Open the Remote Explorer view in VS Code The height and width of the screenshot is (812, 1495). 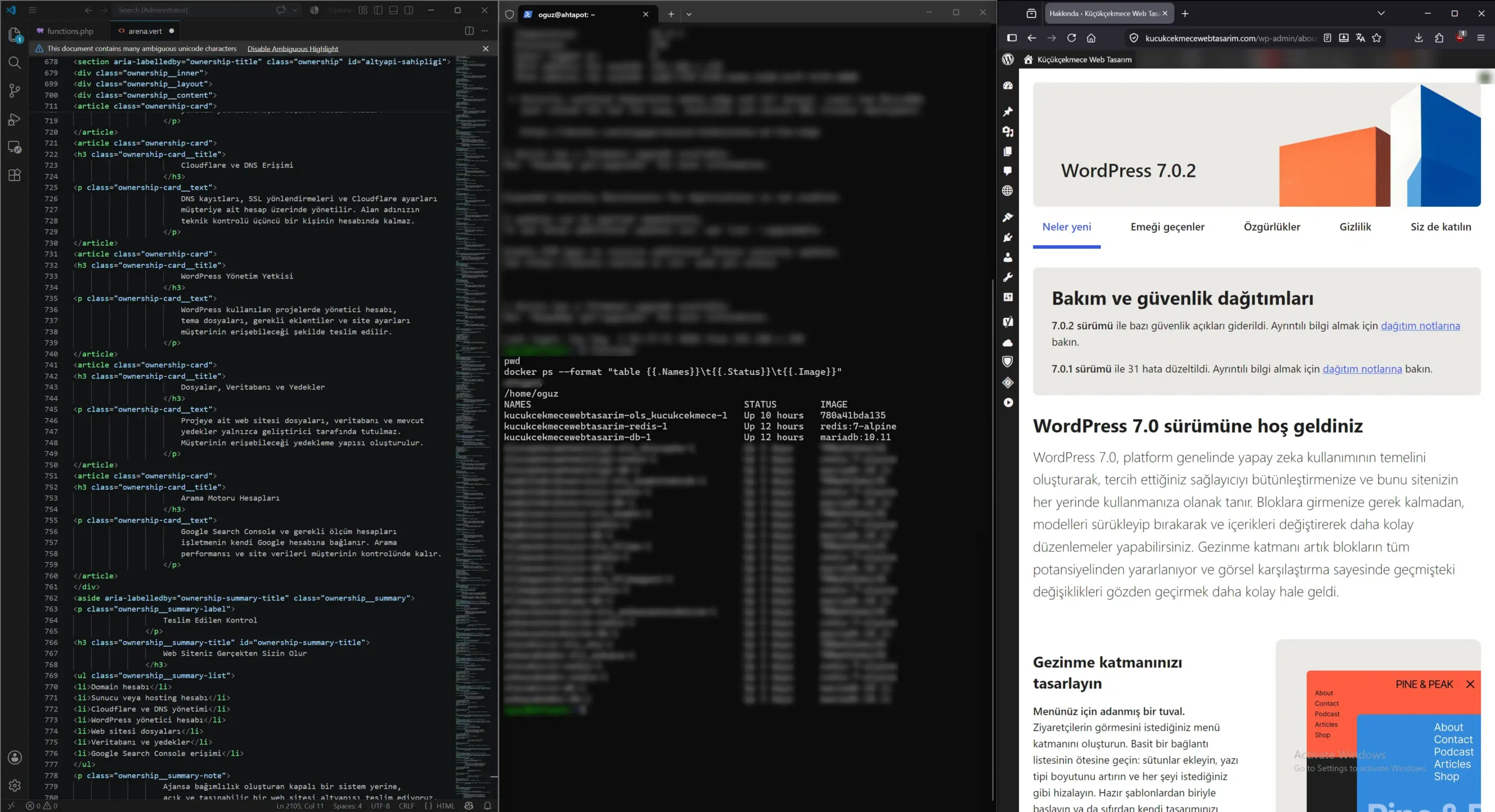click(x=15, y=147)
